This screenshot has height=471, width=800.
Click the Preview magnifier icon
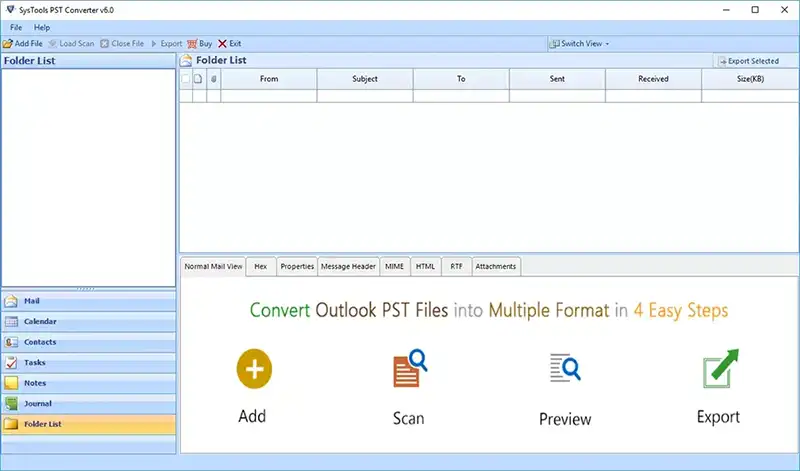tap(565, 367)
